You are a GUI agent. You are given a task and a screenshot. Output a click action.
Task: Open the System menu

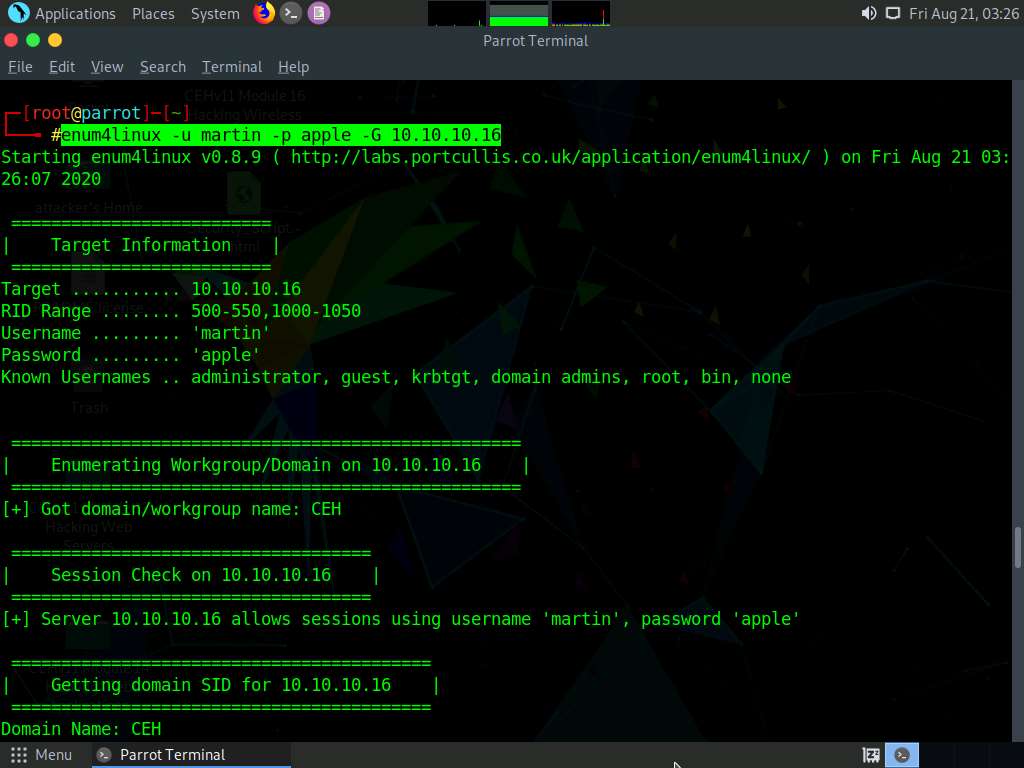click(x=215, y=14)
